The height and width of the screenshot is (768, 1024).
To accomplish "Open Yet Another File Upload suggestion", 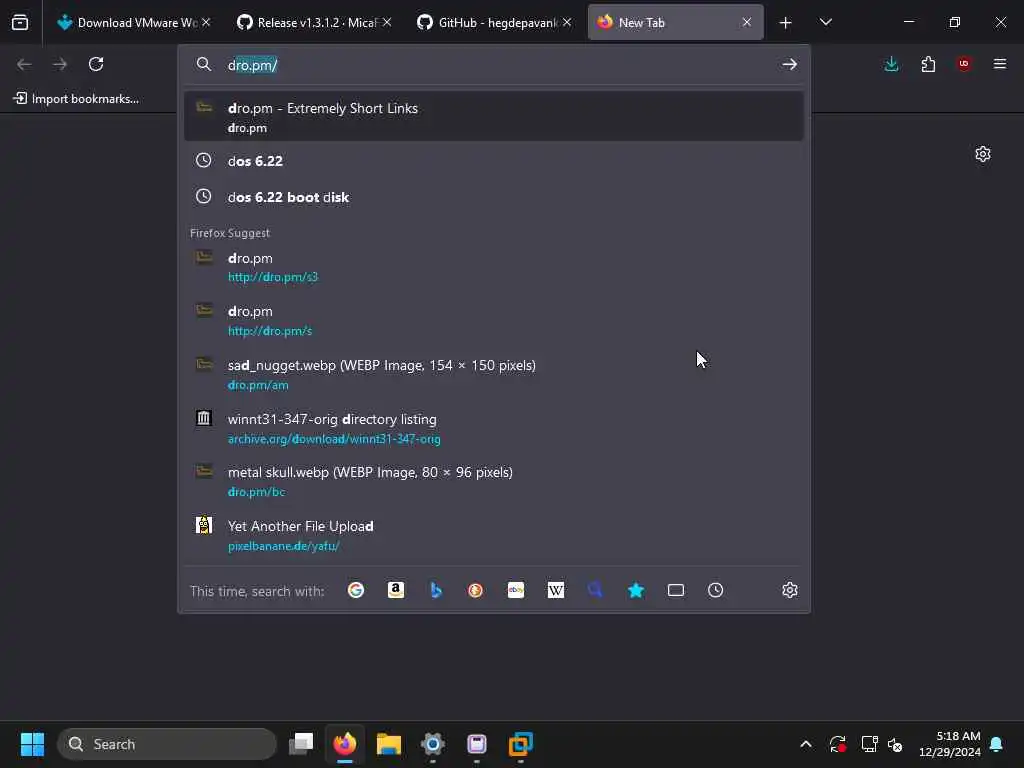I will point(494,536).
